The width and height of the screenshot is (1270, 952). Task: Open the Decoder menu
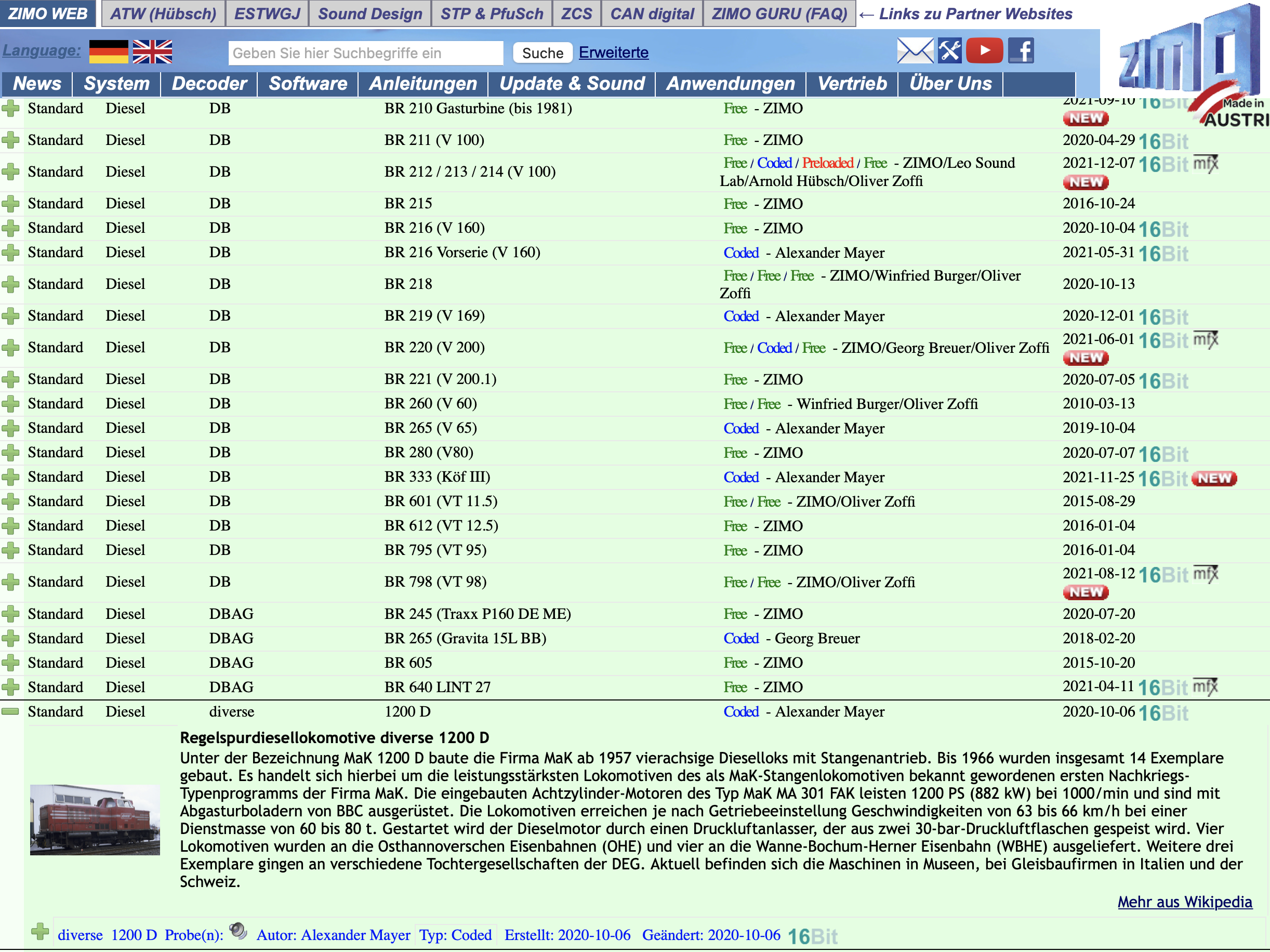209,84
